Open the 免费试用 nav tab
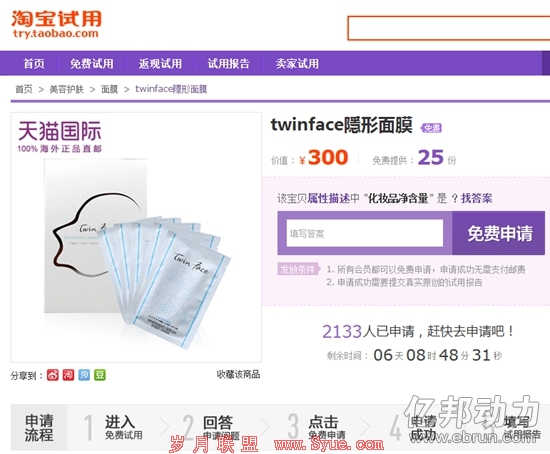Image resolution: width=550 pixels, height=454 pixels. tap(92, 64)
